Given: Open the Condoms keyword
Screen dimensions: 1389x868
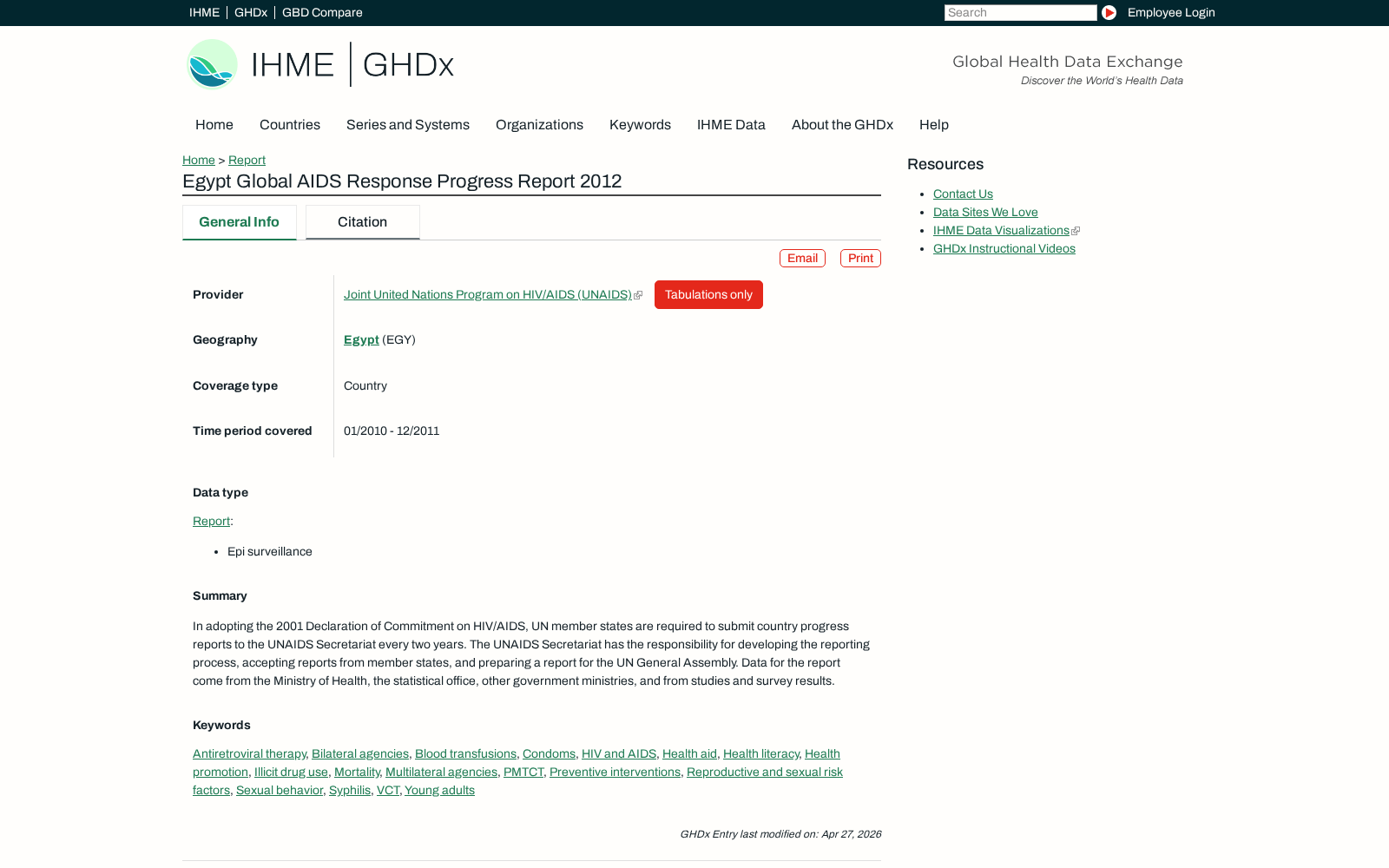Looking at the screenshot, I should [549, 753].
